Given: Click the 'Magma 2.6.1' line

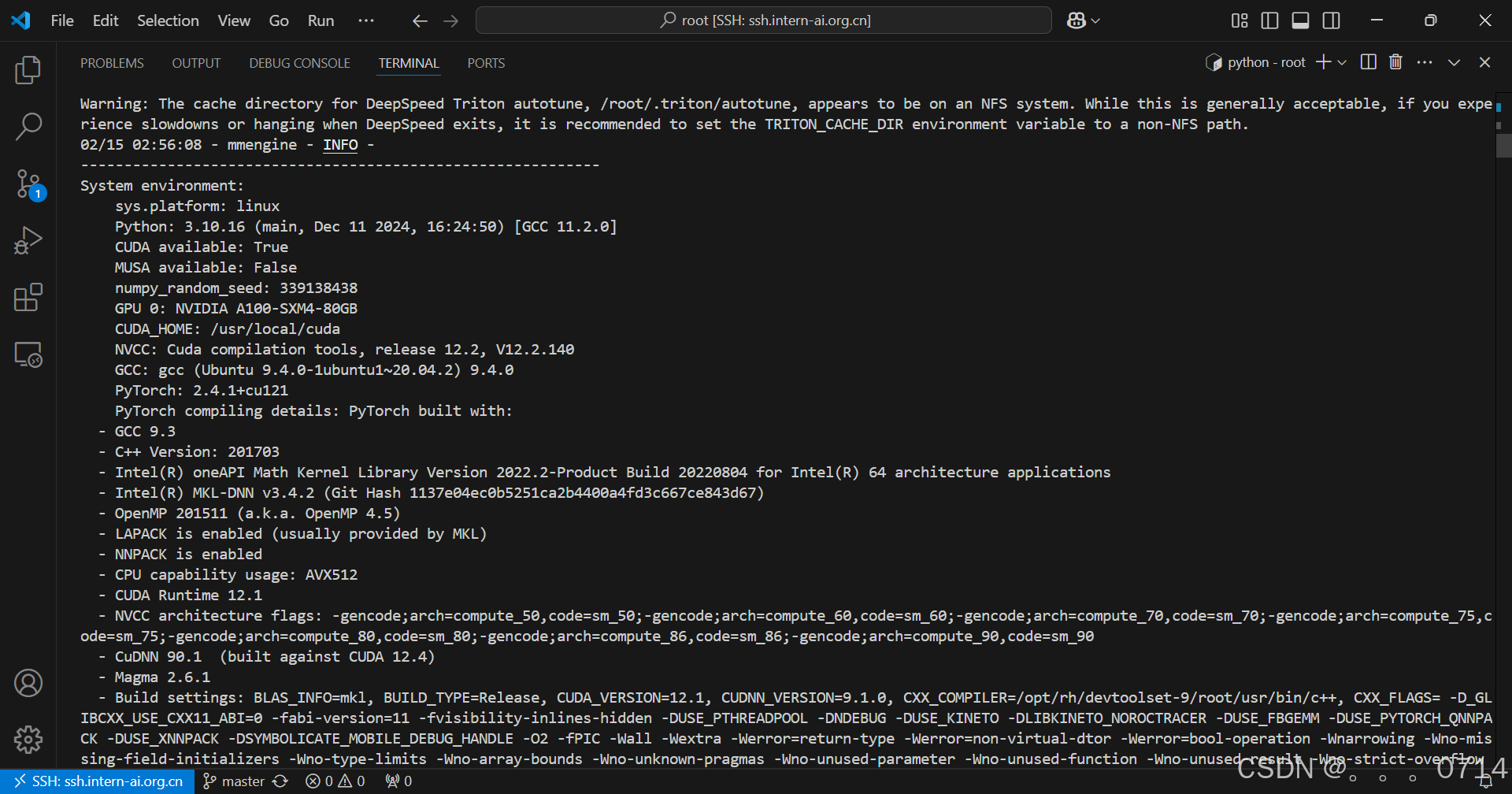Looking at the screenshot, I should tap(162, 677).
